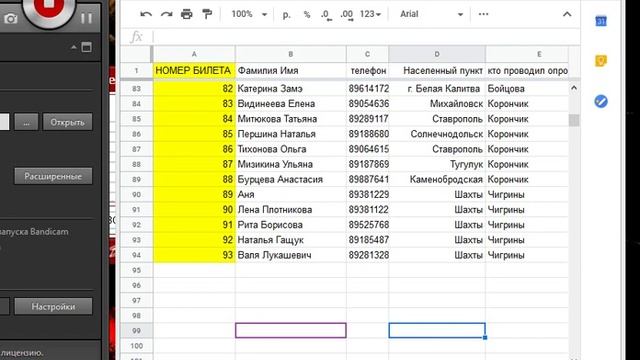The image size is (640, 360).
Task: Select cell with Валя Лукашевич
Action: coord(291,255)
